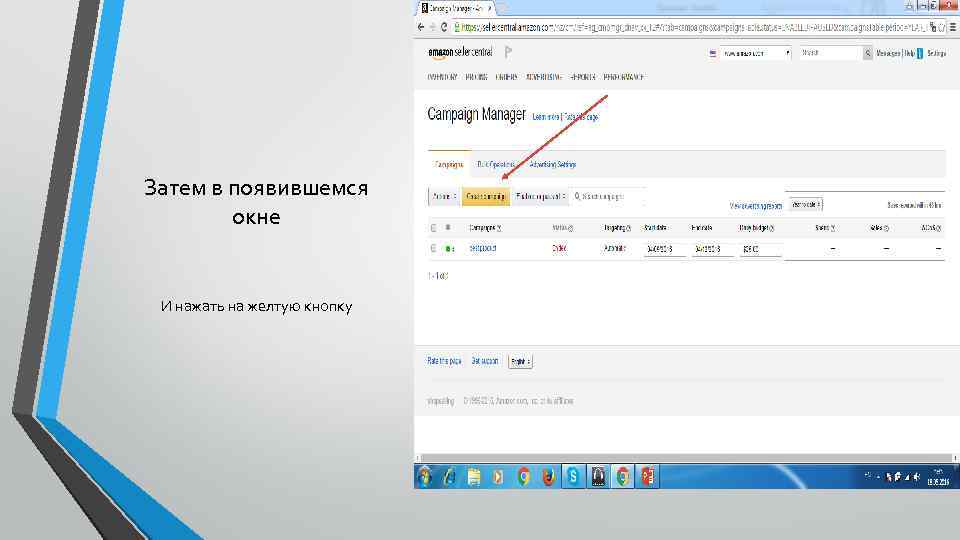Tick the checkbox in the campaign row
960x540 pixels.
(433, 249)
